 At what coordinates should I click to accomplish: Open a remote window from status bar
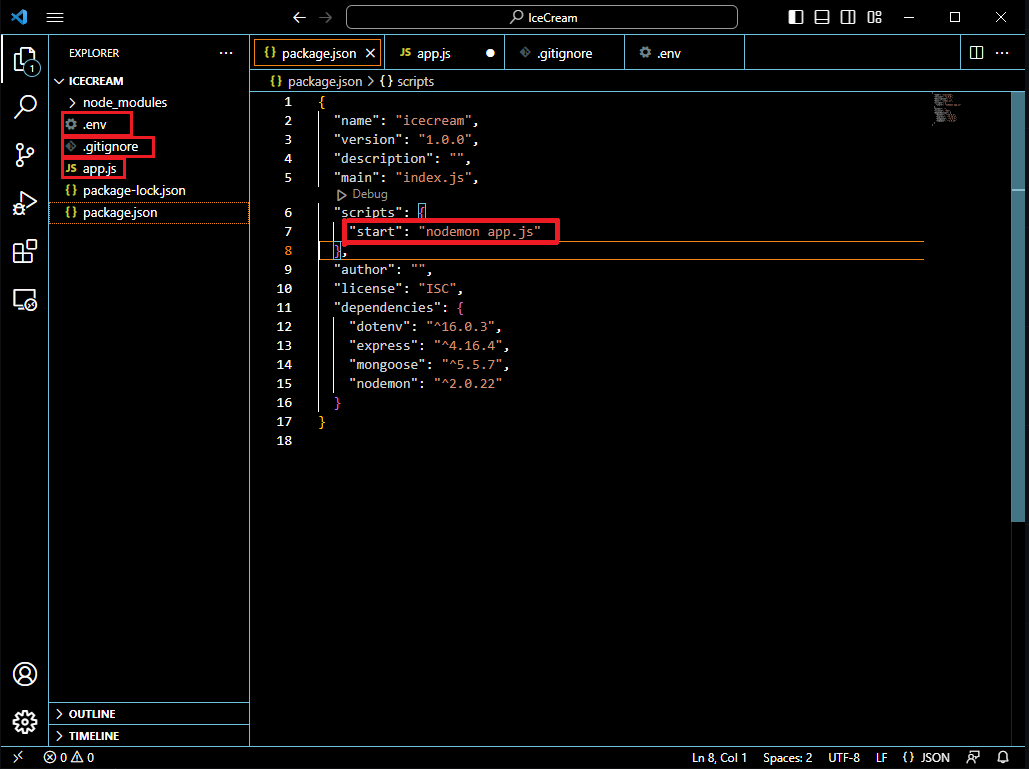(x=18, y=757)
